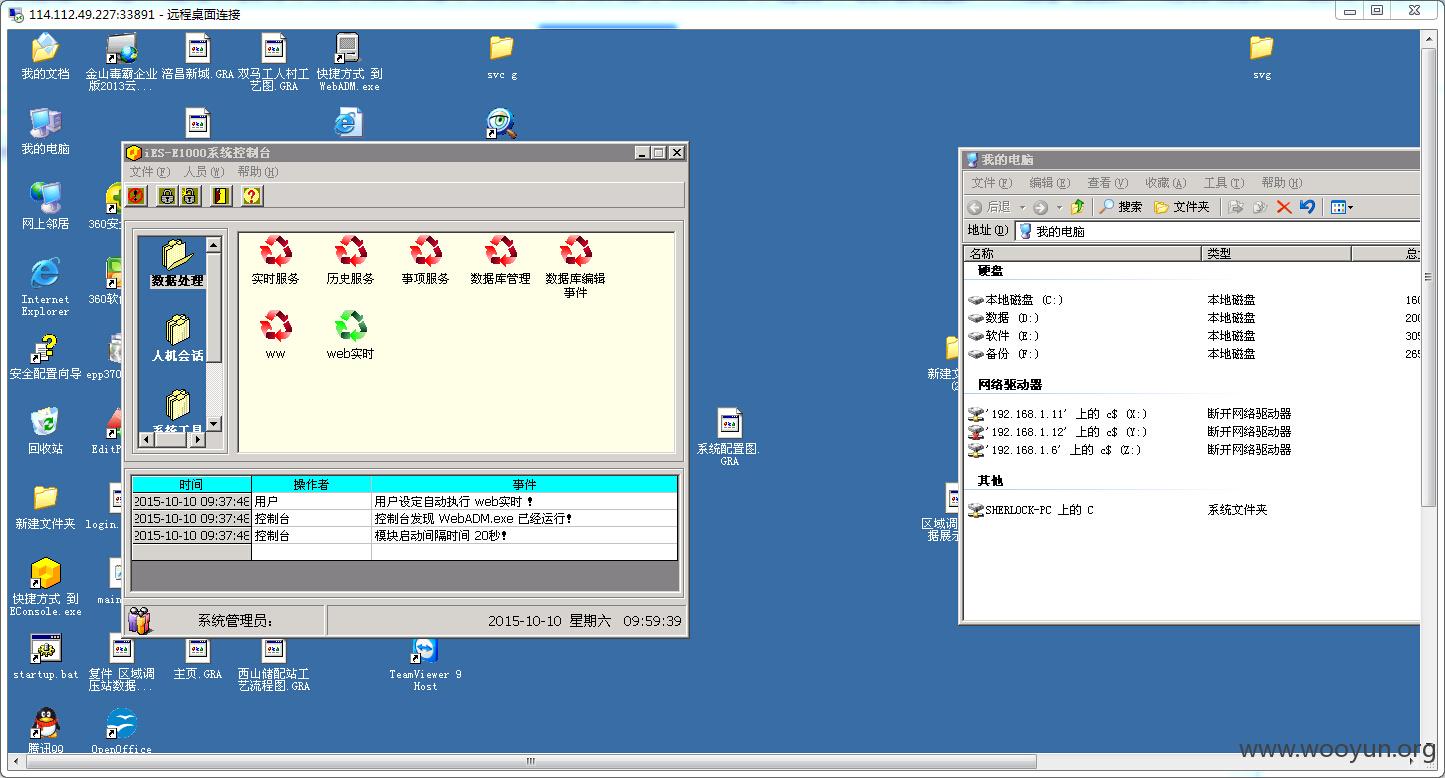Open the view mode dropdown in 我的电脑
This screenshot has width=1445, height=778.
click(1350, 207)
